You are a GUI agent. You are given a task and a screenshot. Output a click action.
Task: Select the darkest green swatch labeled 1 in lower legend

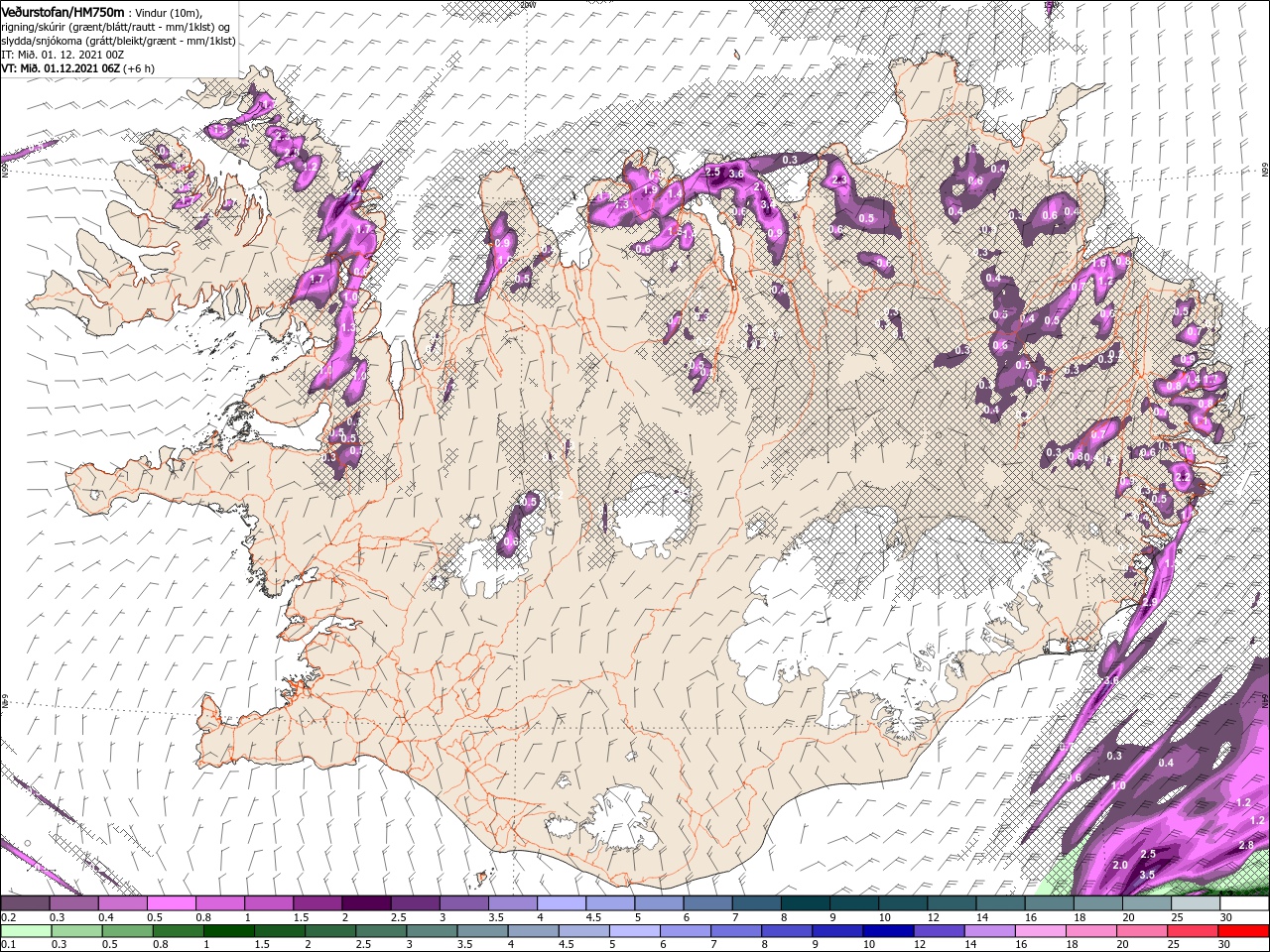pyautogui.click(x=228, y=931)
